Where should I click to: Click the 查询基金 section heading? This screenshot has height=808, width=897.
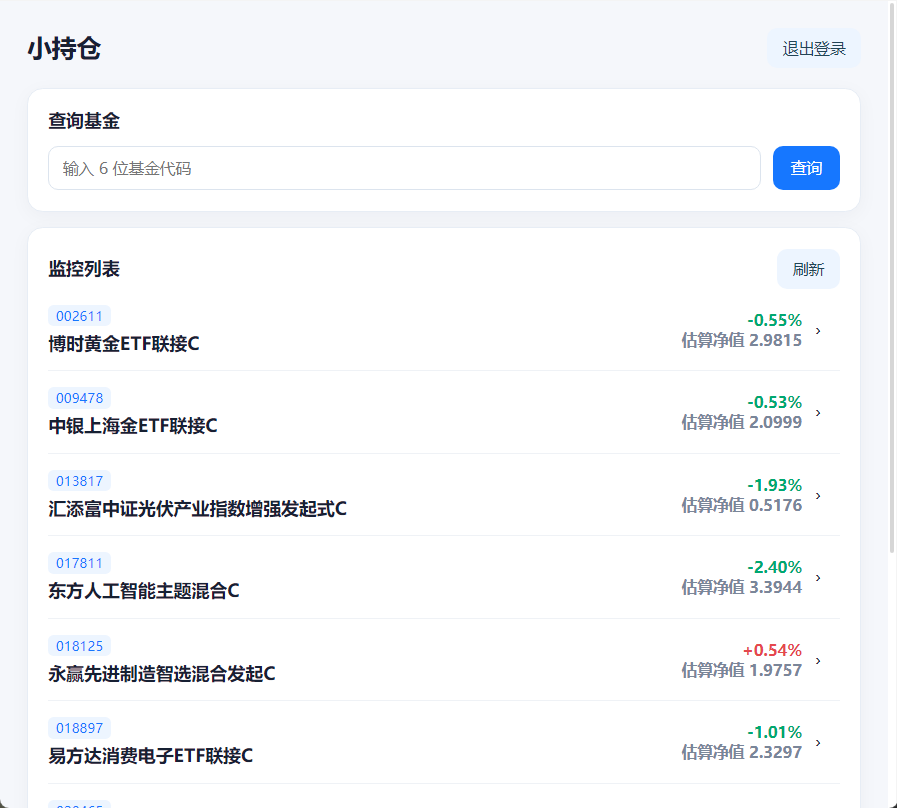84,121
